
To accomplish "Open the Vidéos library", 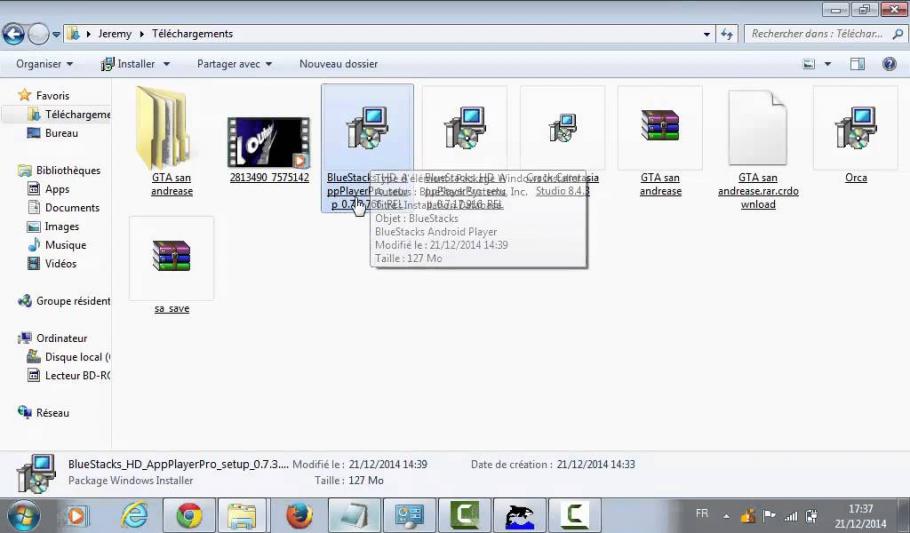I will [x=52, y=264].
